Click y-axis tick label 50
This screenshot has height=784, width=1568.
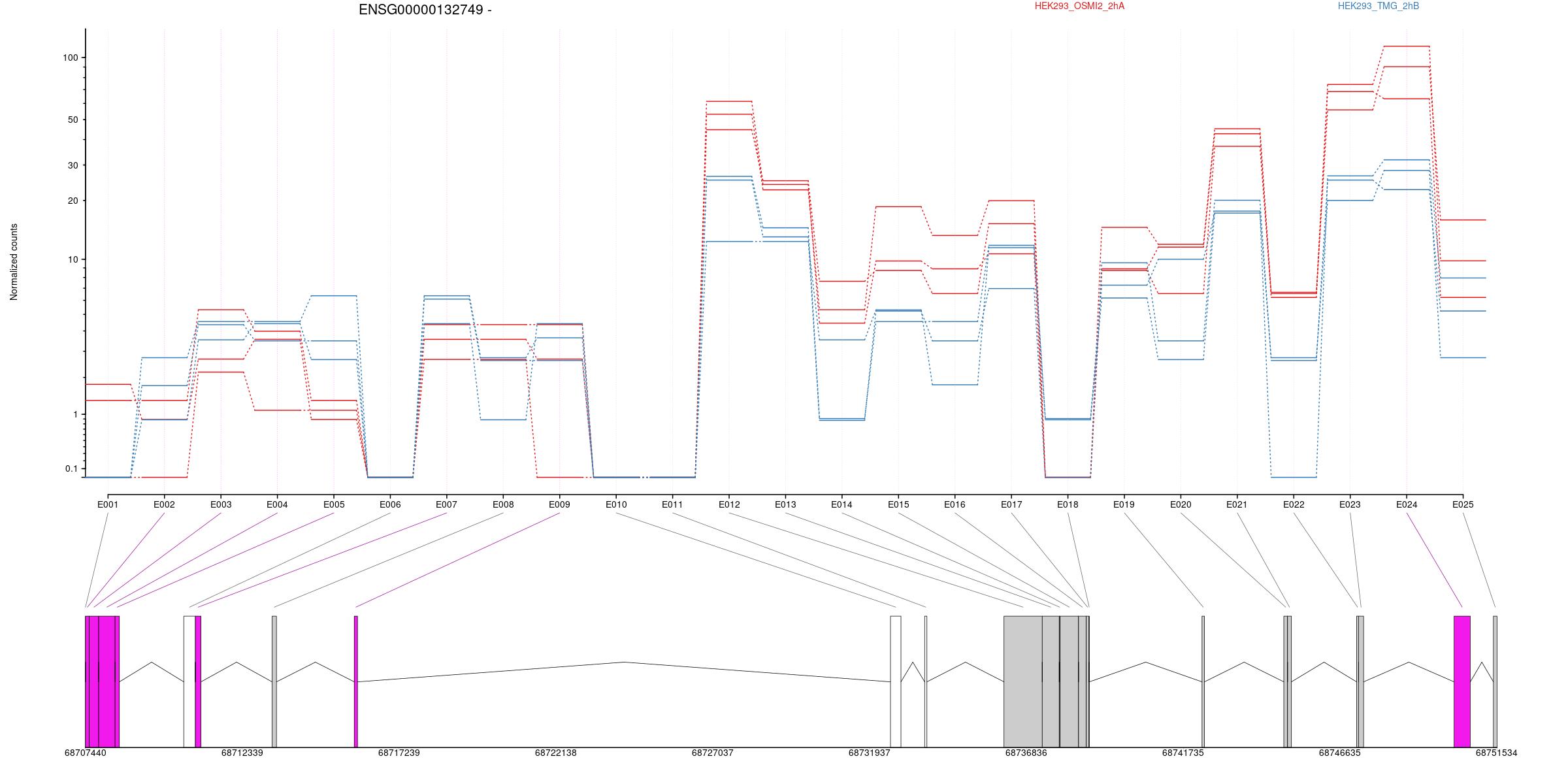tap(73, 120)
